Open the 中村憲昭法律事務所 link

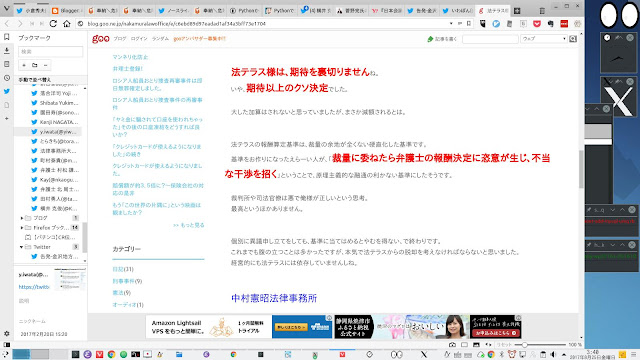[274, 298]
